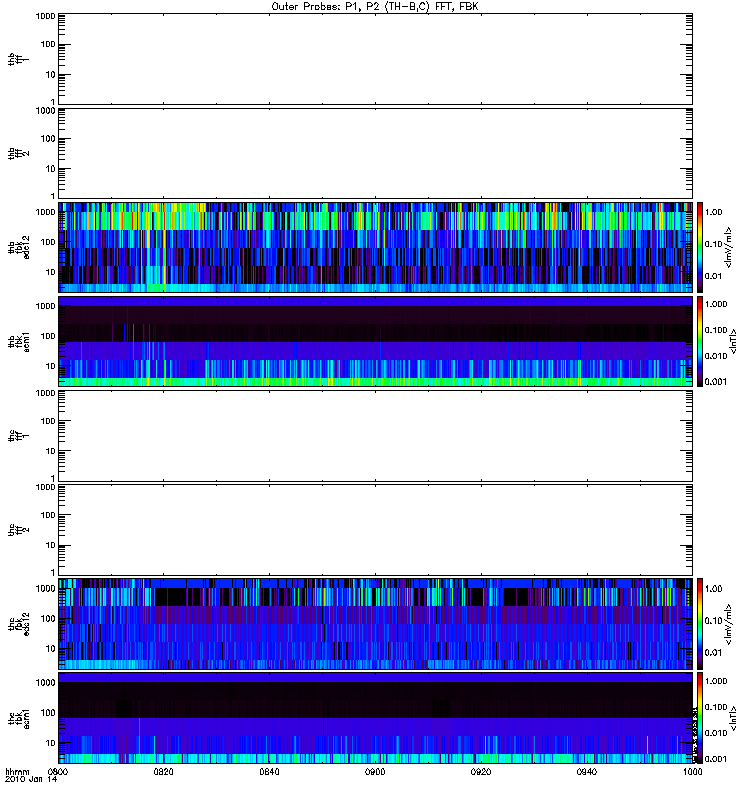750x800 pixels.
Task: Select the thb fbk scm1 color bar
Action: 700,341
